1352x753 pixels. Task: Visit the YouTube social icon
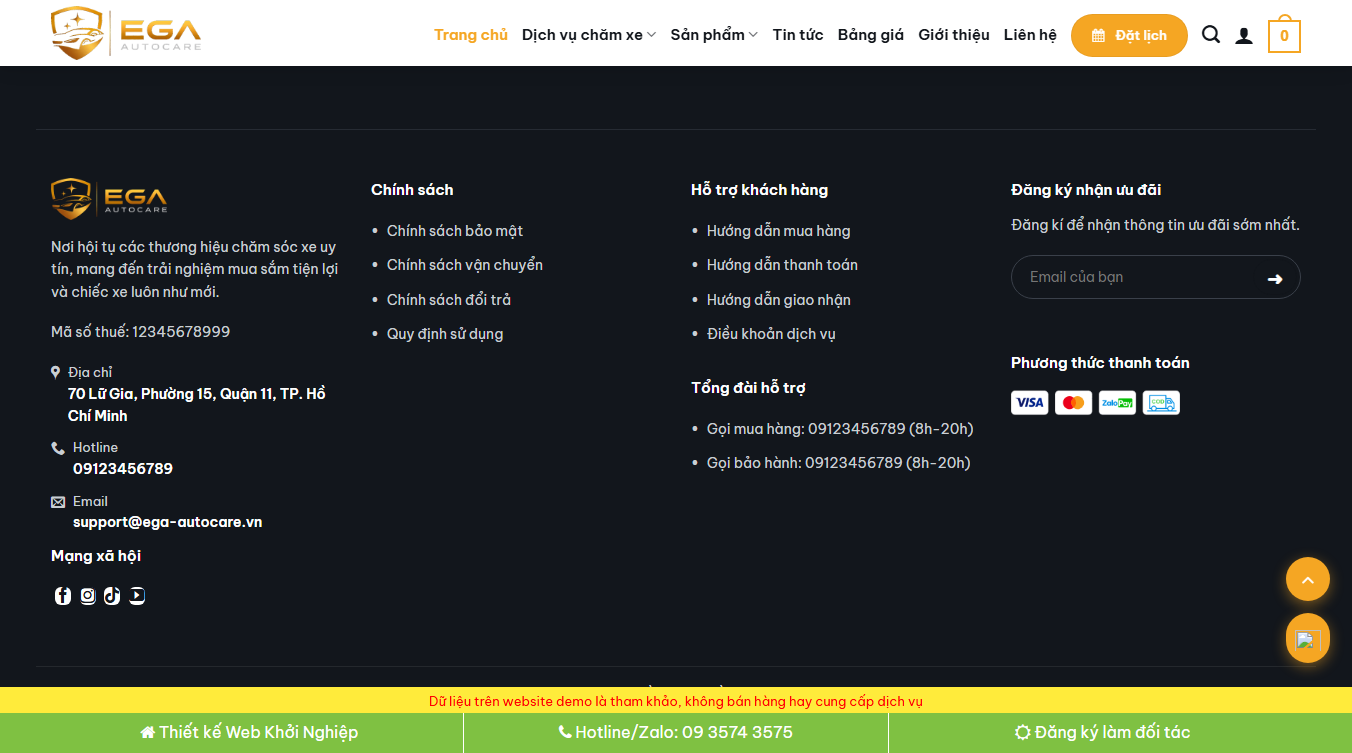137,596
